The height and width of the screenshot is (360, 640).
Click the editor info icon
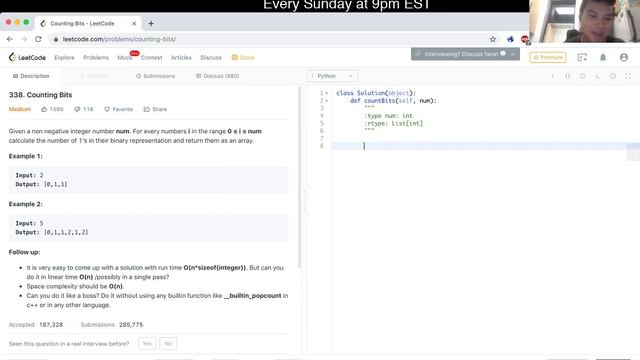pos(552,76)
